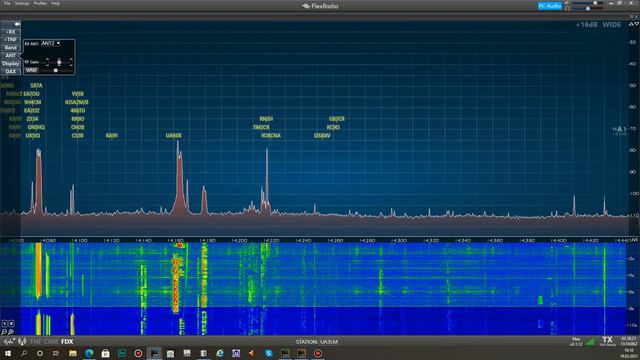This screenshot has height=360, width=640.
Task: Select the YV5B spot label
Action: [x=78, y=94]
